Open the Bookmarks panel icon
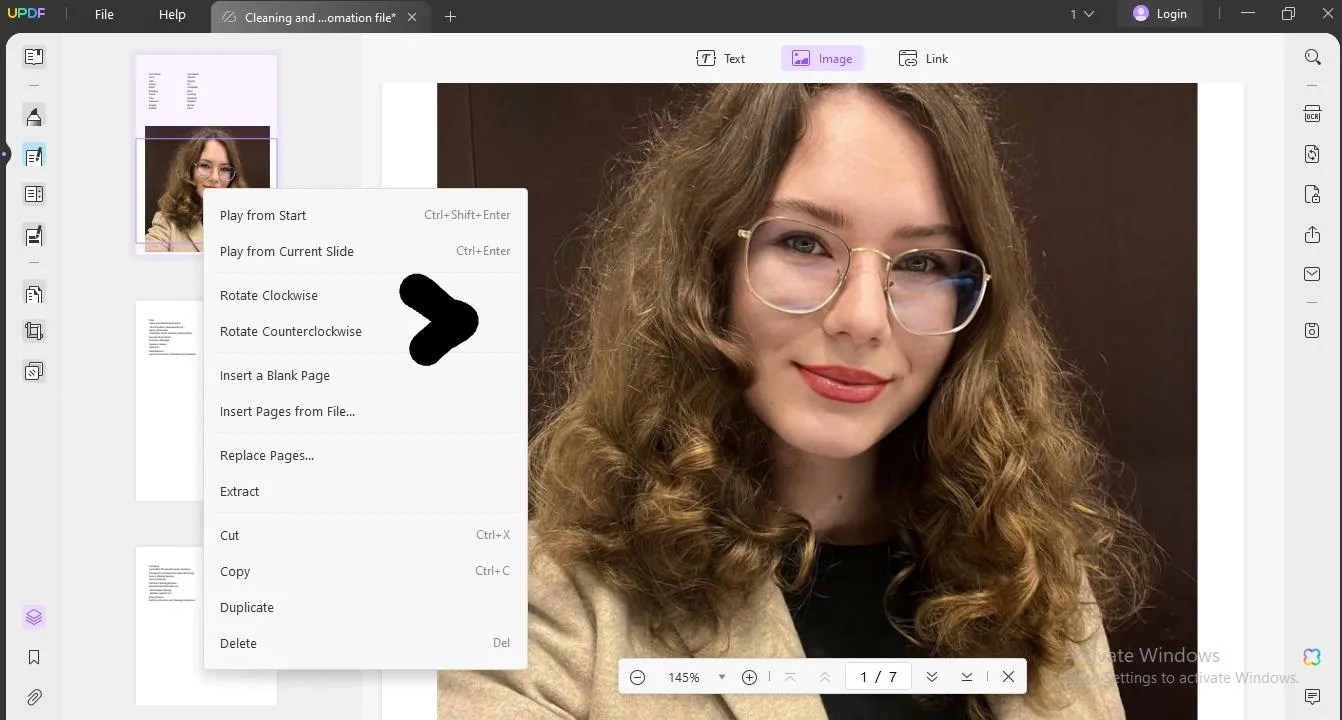Viewport: 1342px width, 720px height. (34, 657)
